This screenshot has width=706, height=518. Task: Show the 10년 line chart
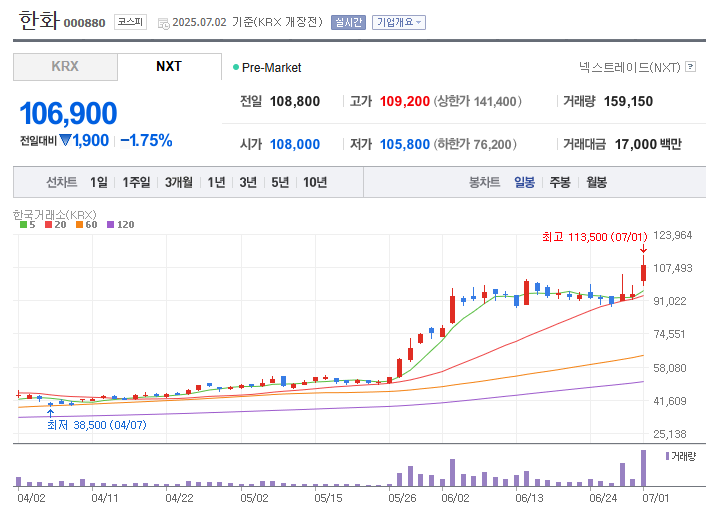[315, 182]
